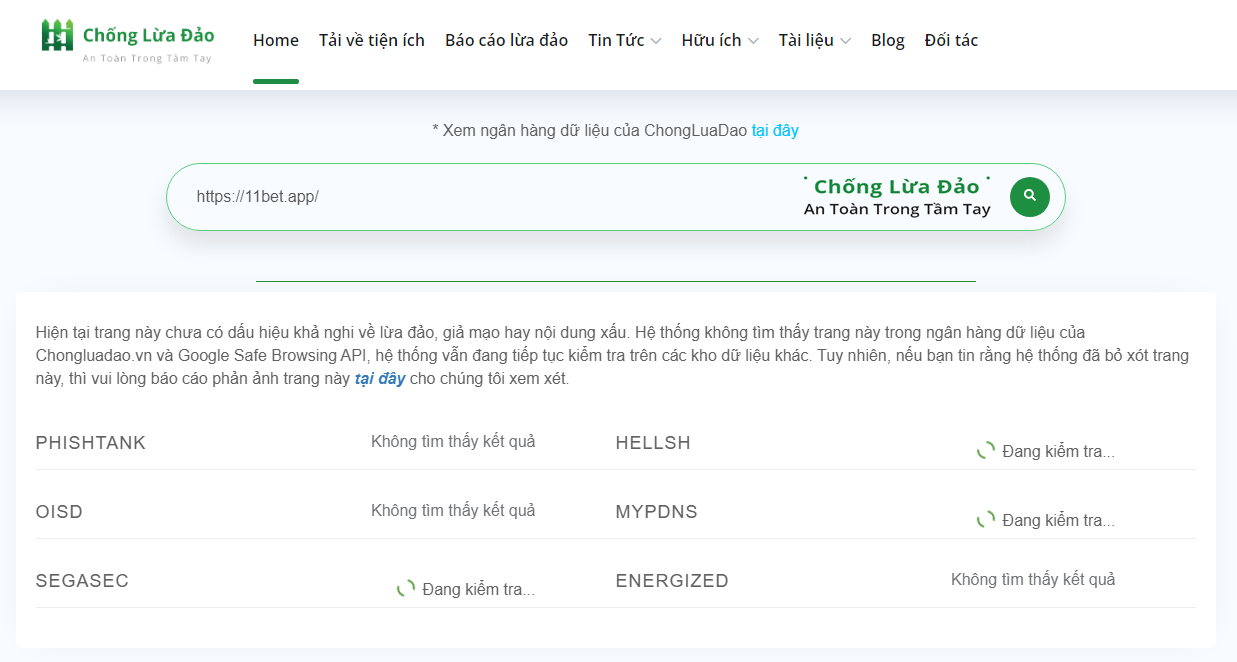The width and height of the screenshot is (1237, 662).
Task: Follow the 'tại đây' data bank link
Action: [775, 130]
